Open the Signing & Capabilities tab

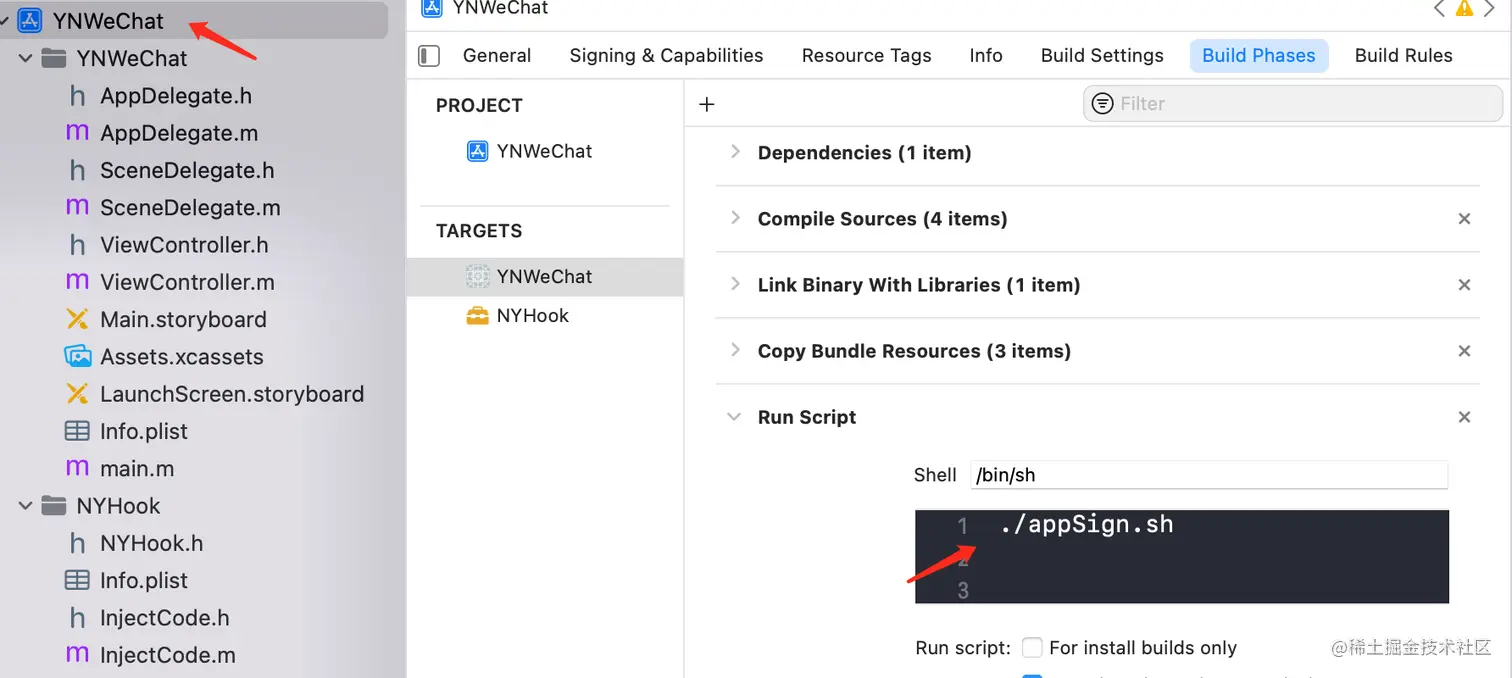666,56
